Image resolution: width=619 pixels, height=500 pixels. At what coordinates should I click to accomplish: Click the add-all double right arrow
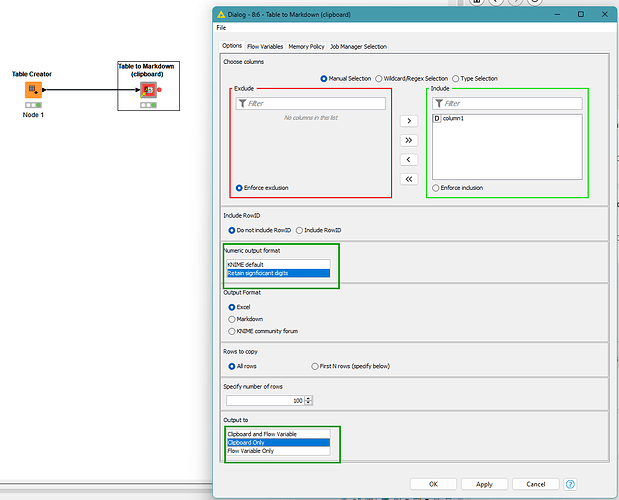[408, 140]
